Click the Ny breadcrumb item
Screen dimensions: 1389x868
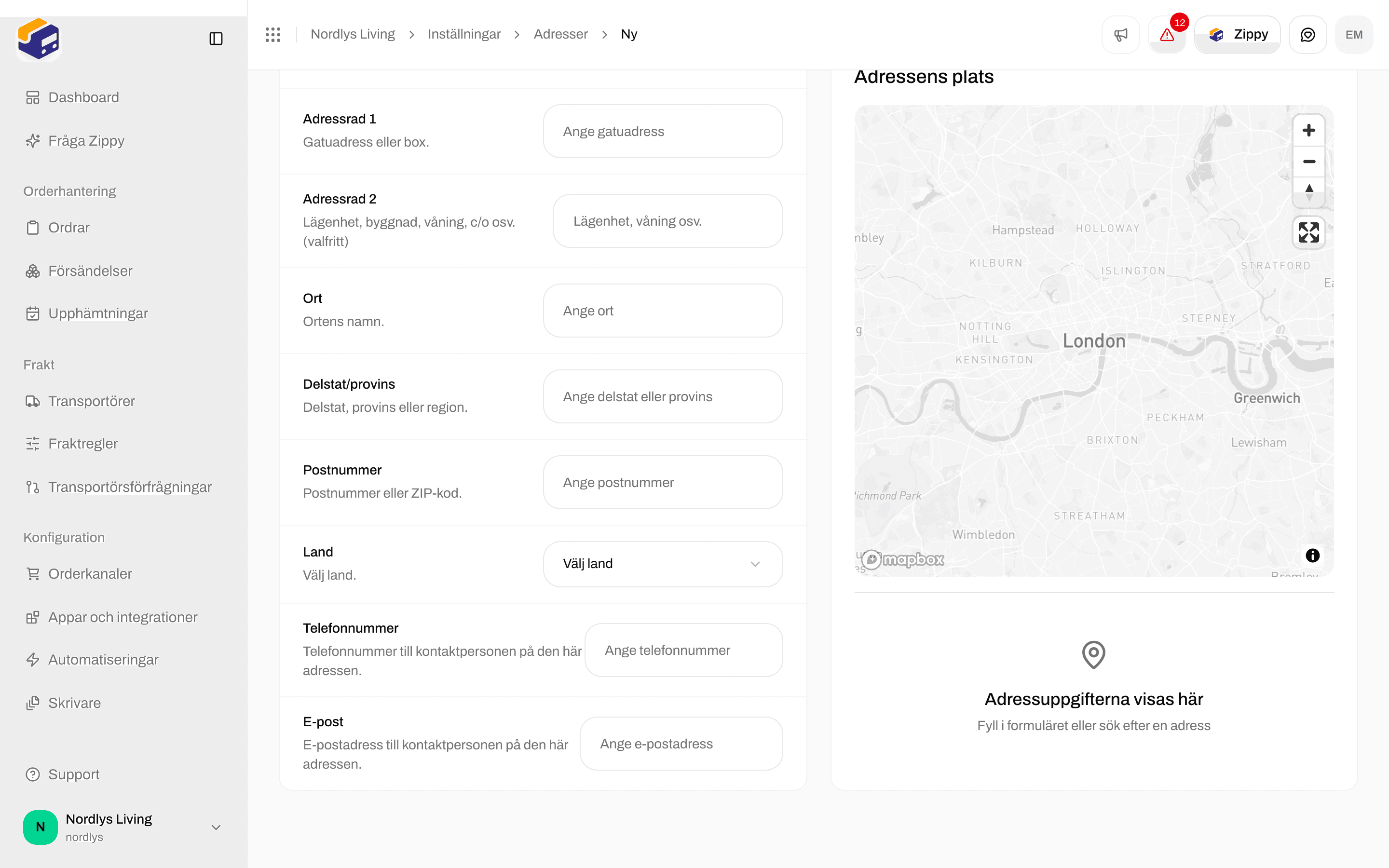pos(629,34)
